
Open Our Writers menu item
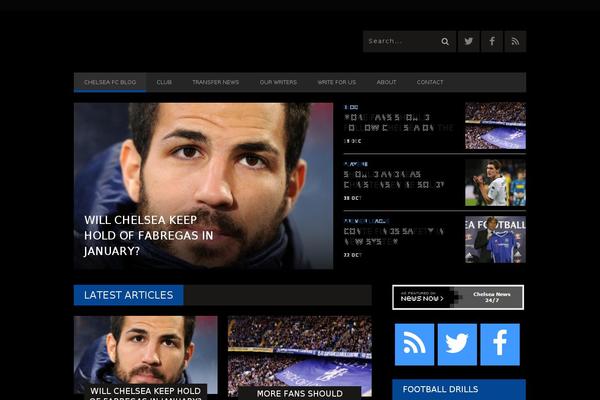click(278, 82)
